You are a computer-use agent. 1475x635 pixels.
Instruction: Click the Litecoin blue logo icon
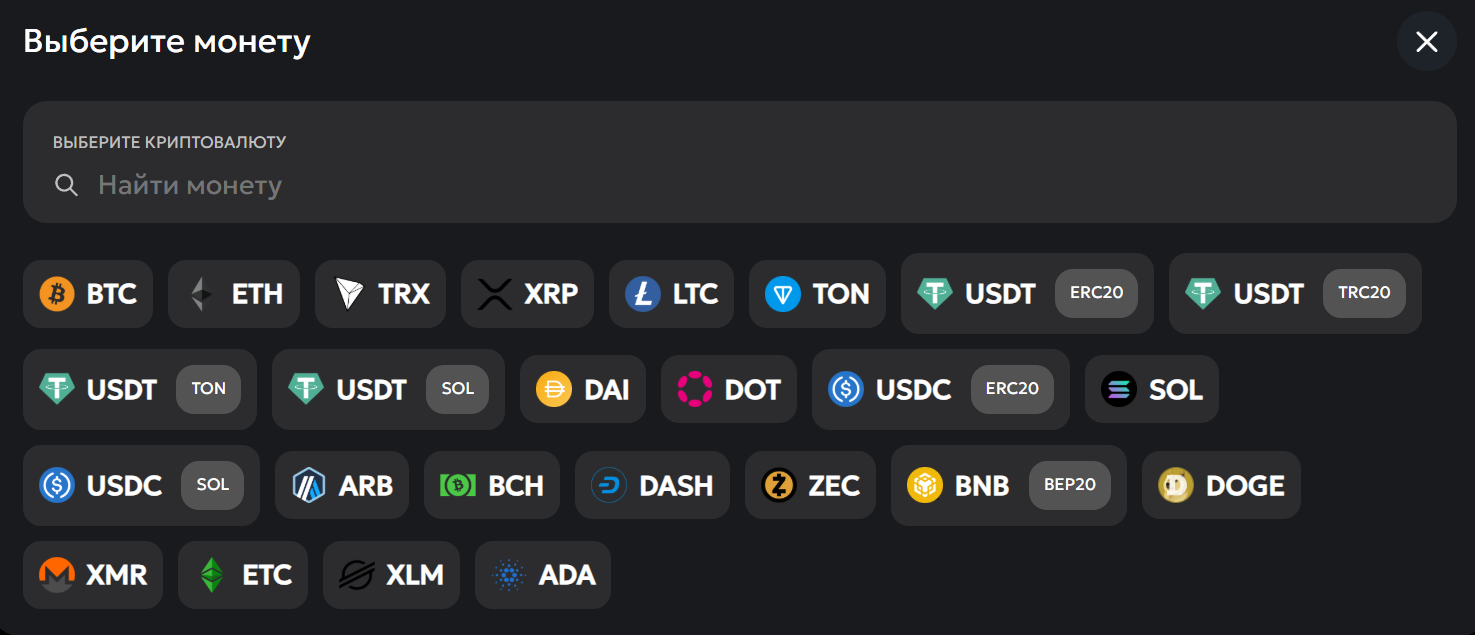point(643,294)
